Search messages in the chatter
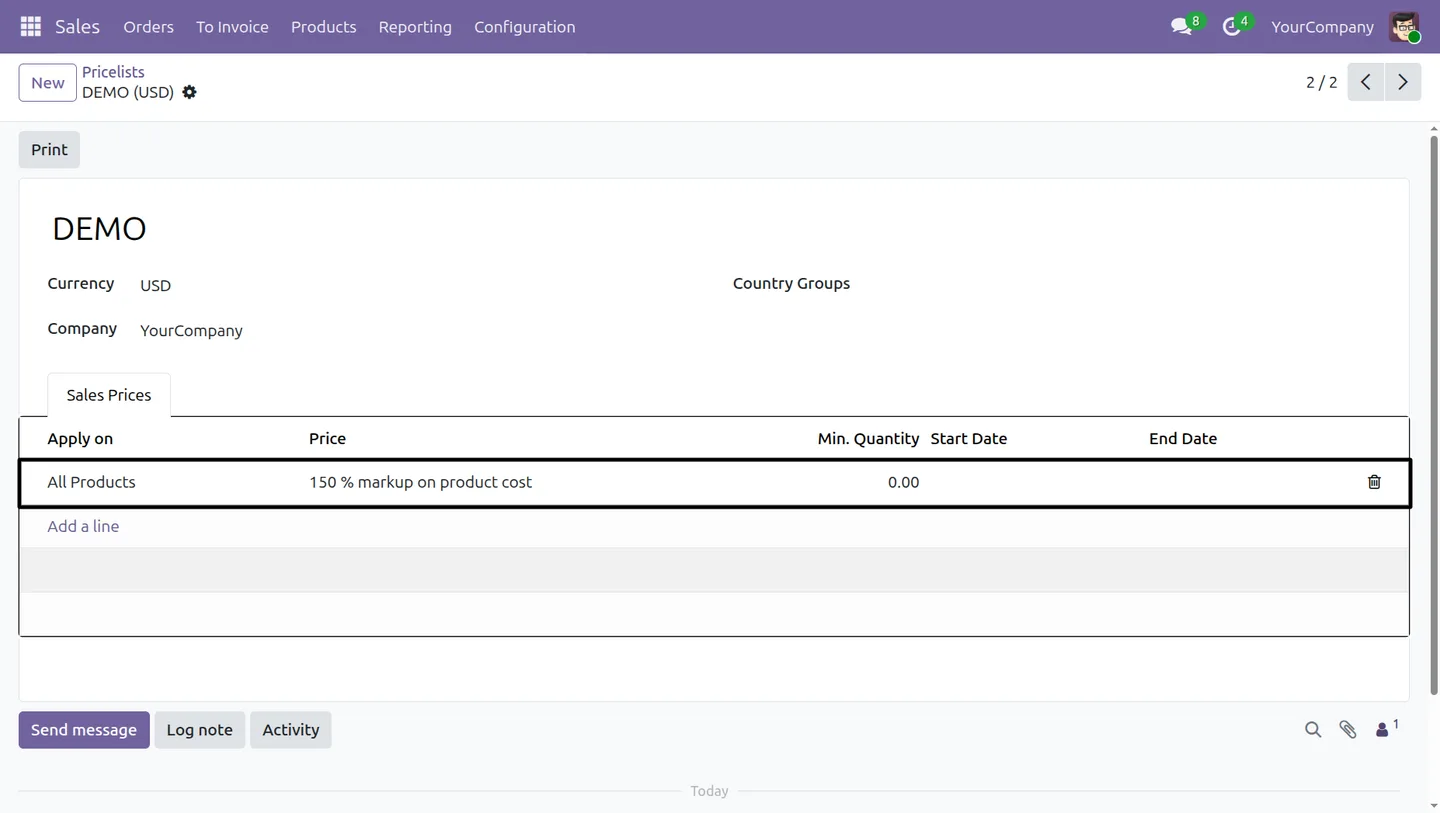This screenshot has width=1440, height=813. tap(1313, 730)
